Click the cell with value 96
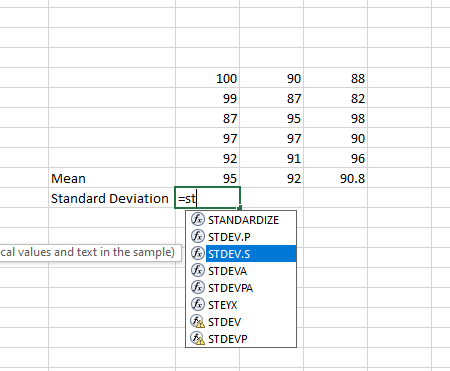450x371 pixels. [x=335, y=158]
